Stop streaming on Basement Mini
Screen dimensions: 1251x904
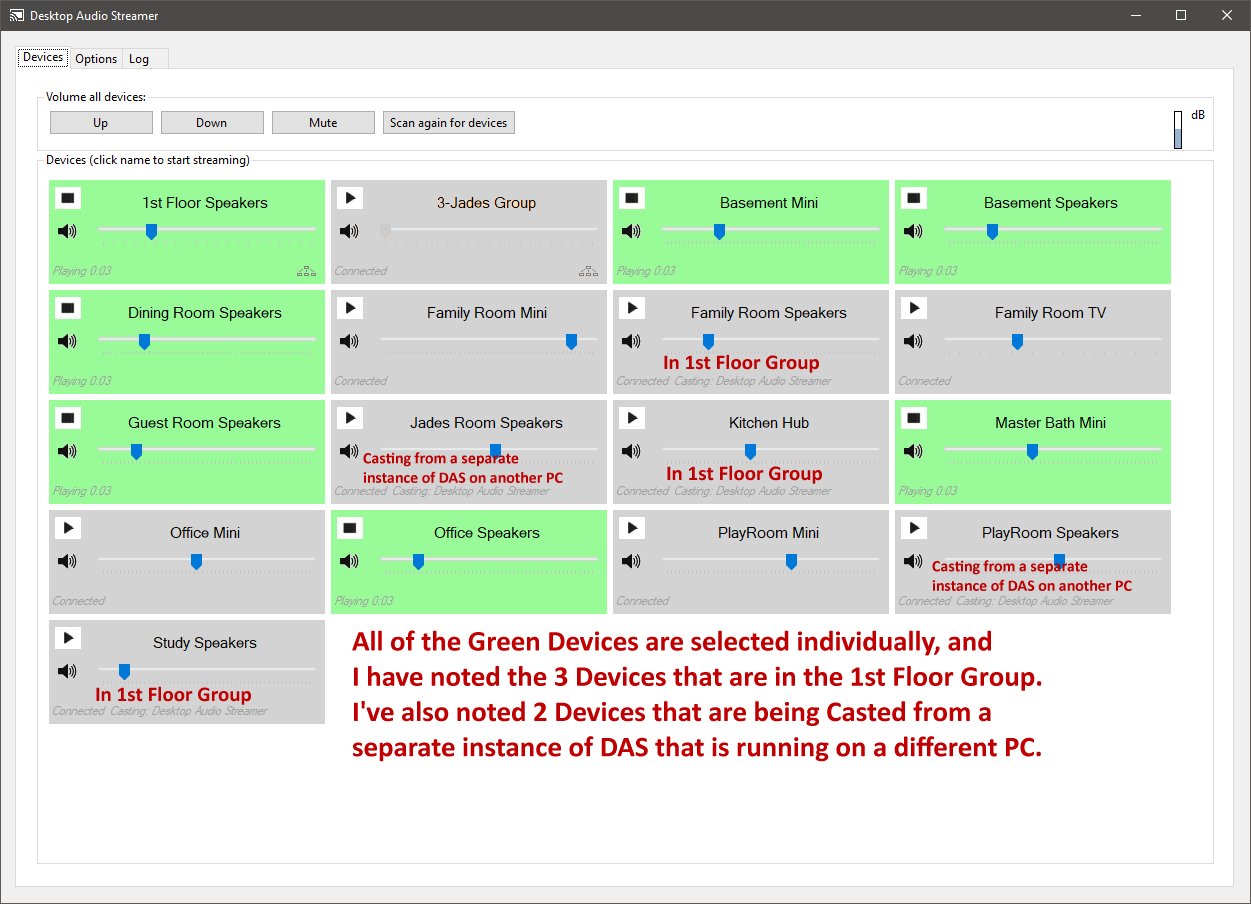coord(632,198)
